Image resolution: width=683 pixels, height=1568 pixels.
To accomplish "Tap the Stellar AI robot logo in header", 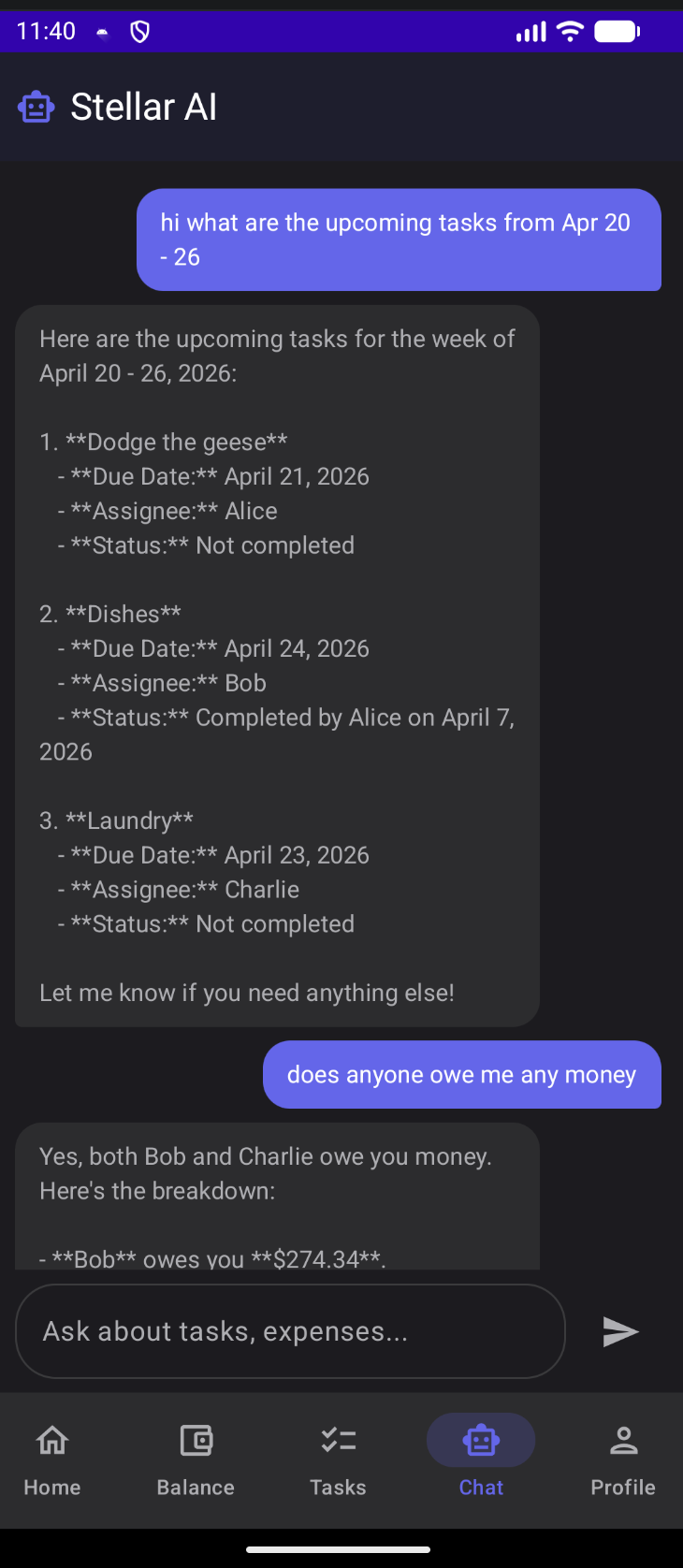I will click(36, 108).
